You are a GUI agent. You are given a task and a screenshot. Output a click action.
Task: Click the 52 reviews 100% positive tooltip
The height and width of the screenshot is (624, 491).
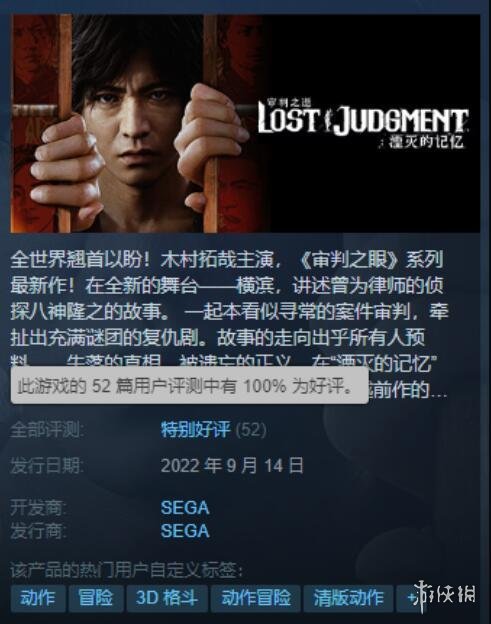189,386
